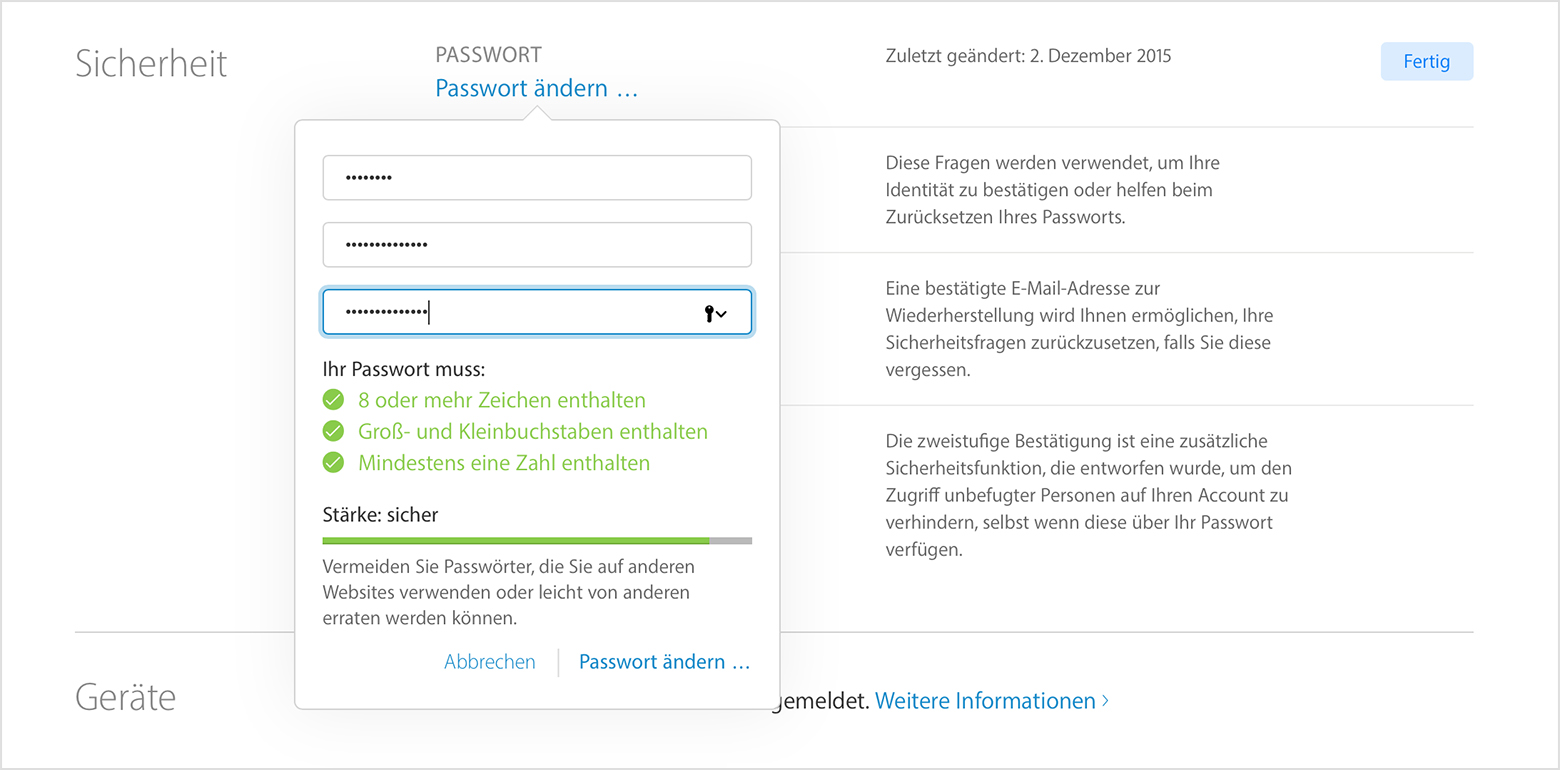Screen dimensions: 1560x770
Task: Click the green password strength bar
Action: click(515, 540)
